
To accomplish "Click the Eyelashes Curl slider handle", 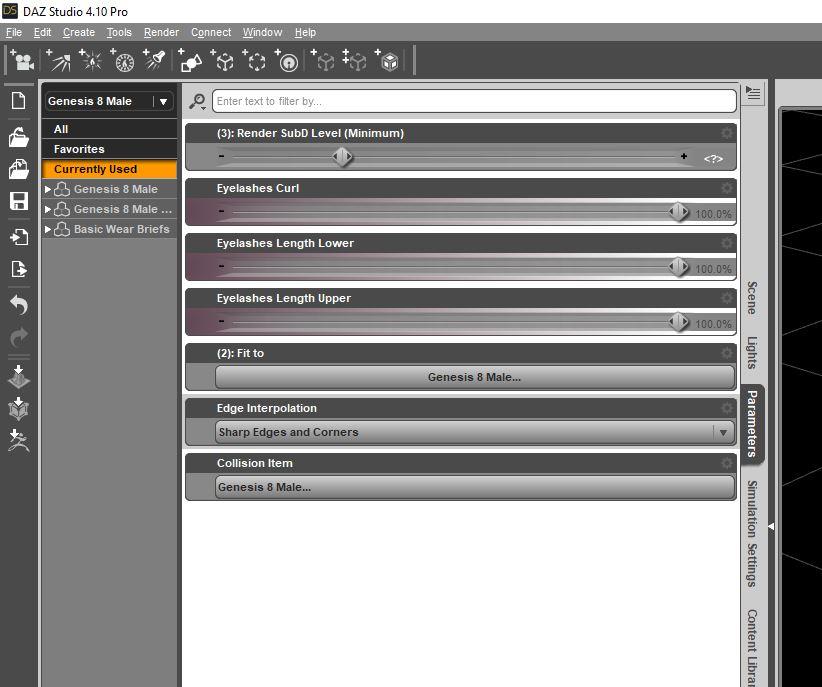I will click(x=678, y=211).
